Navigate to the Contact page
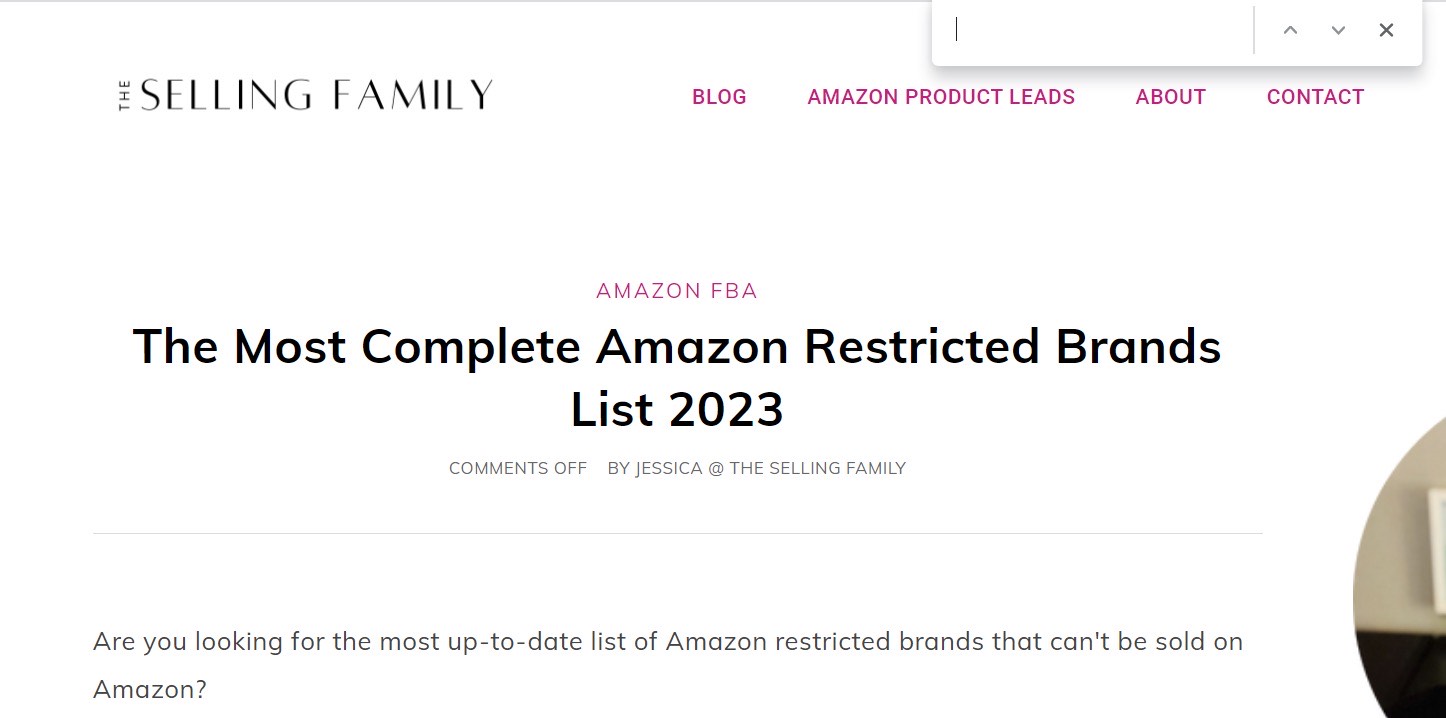This screenshot has height=718, width=1446. coord(1315,97)
